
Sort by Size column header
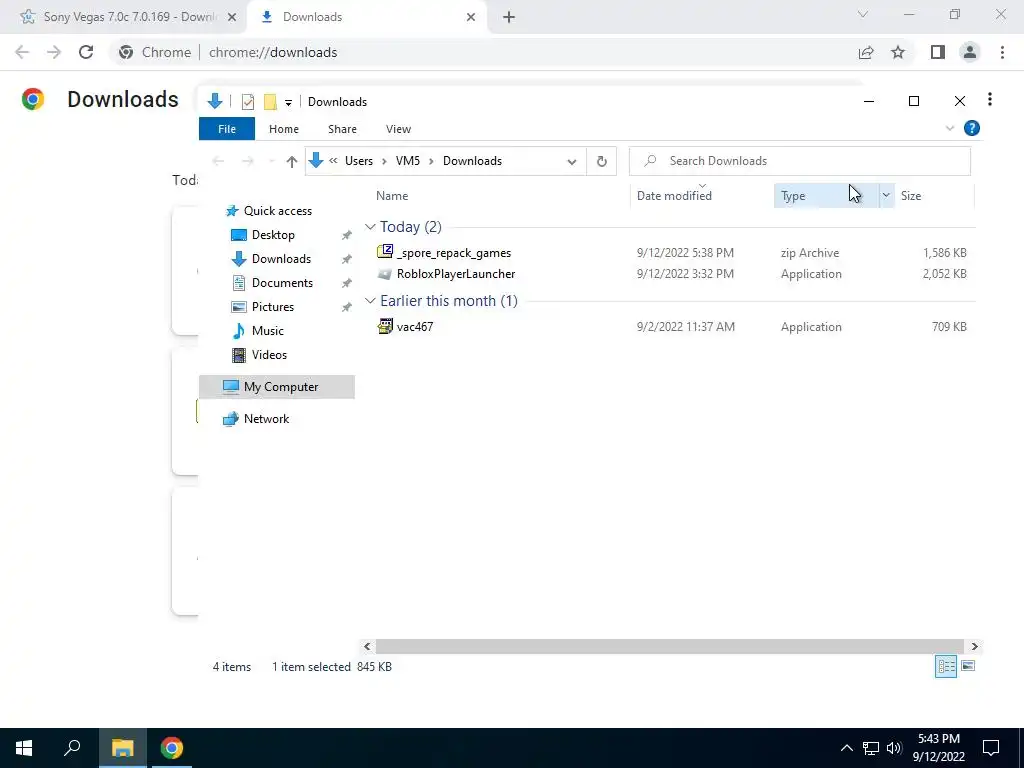pos(911,196)
